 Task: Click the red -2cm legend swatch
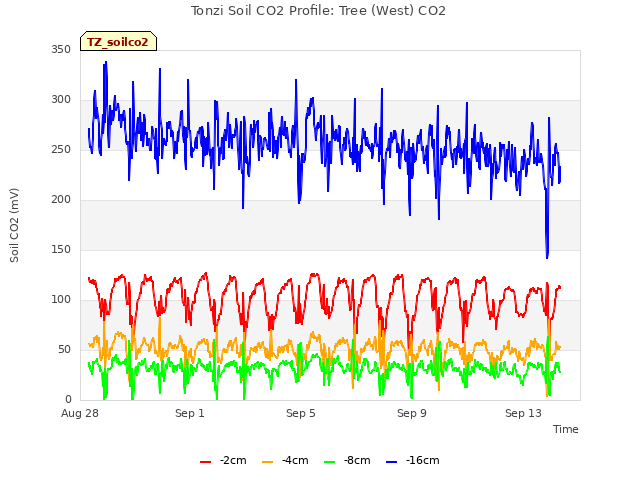[x=205, y=462]
